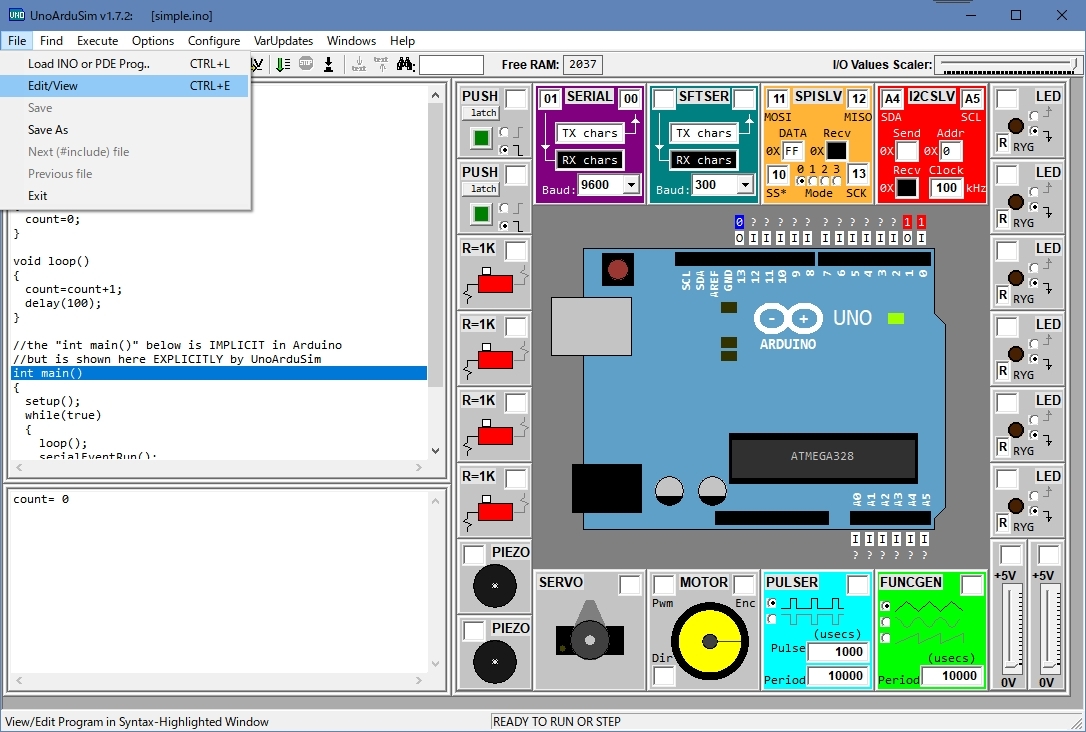Choose Load INO or PDE Prog from File menu
This screenshot has width=1086, height=732.
pos(125,64)
